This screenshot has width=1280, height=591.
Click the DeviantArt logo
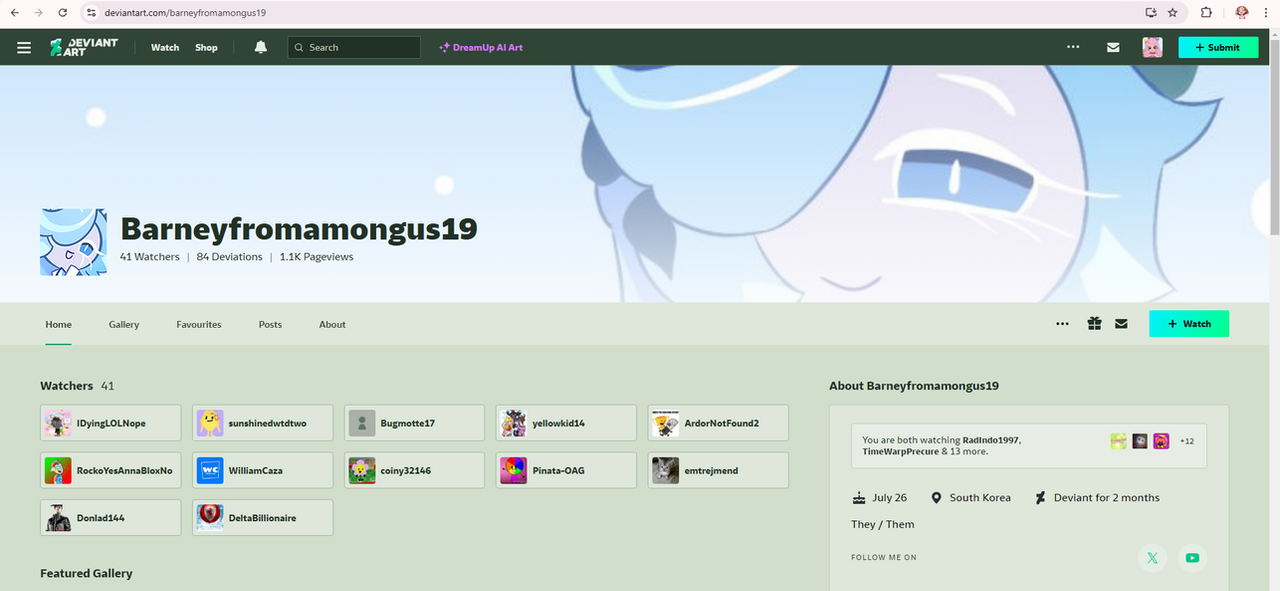84,47
